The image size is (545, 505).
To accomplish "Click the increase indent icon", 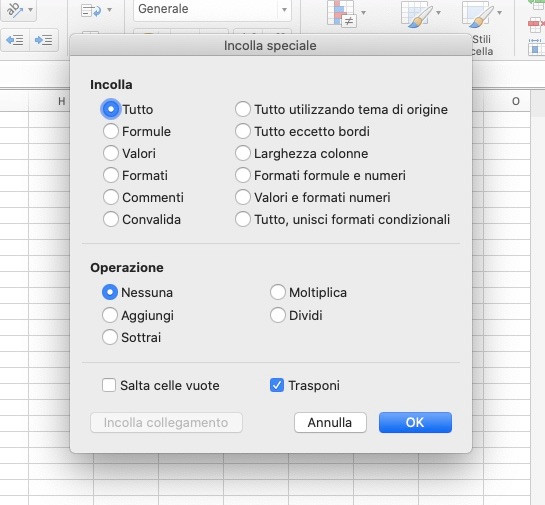I will (44, 40).
